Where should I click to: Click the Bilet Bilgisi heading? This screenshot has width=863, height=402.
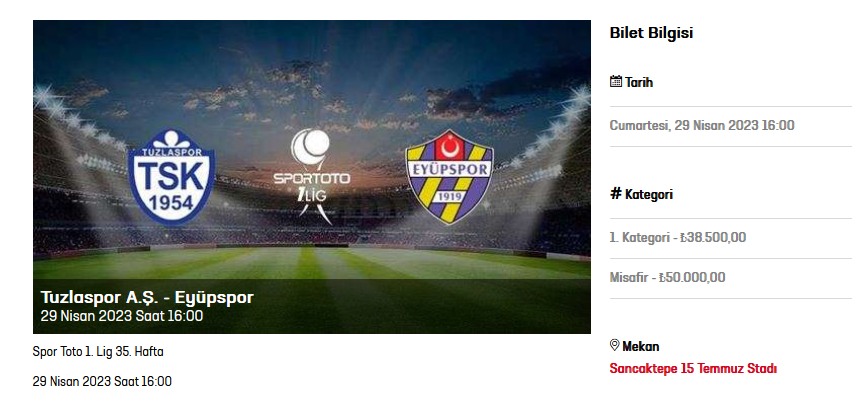tap(651, 33)
